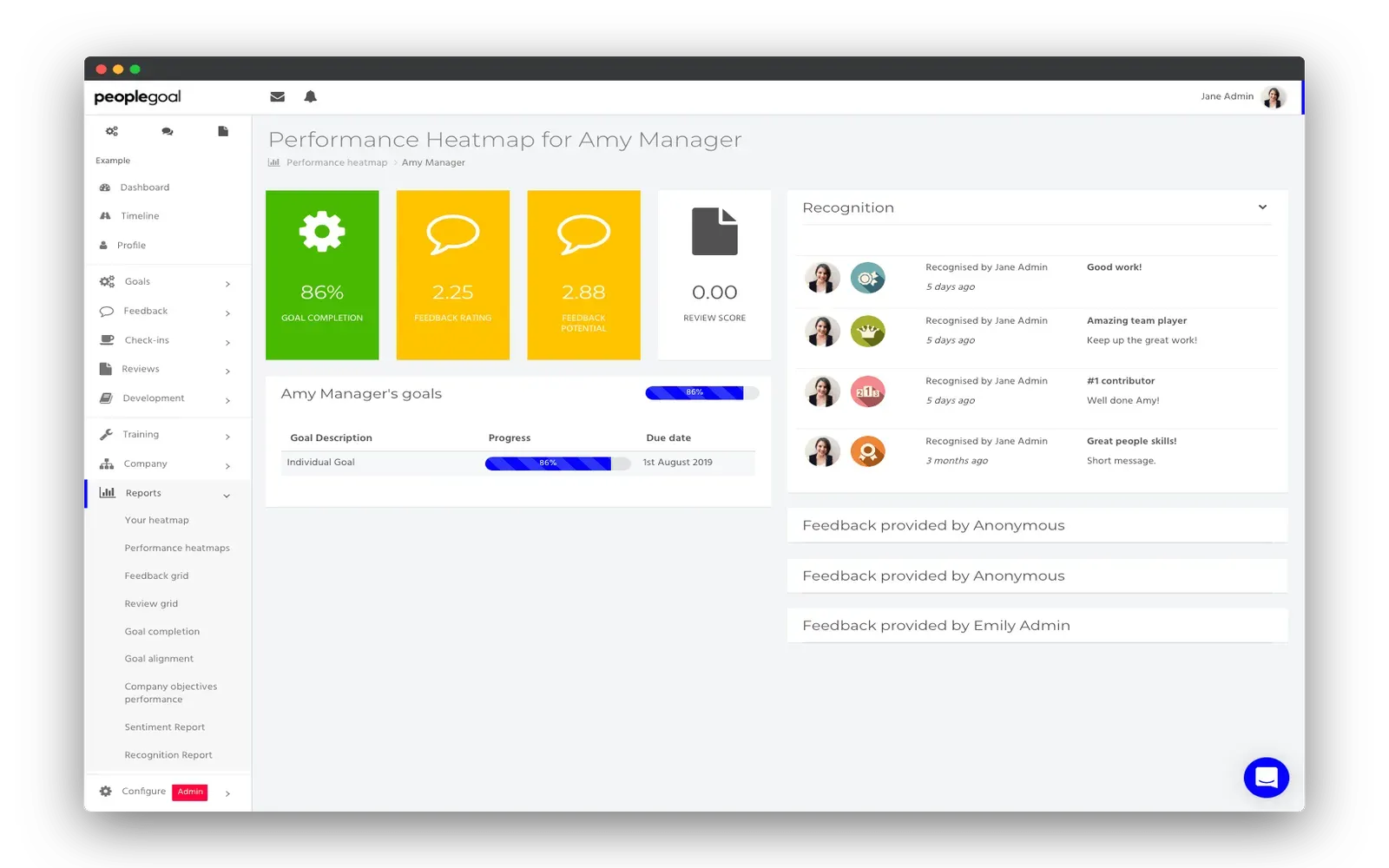Screen dimensions: 1389x868
Task: Open the chat widget button
Action: pos(1267,777)
